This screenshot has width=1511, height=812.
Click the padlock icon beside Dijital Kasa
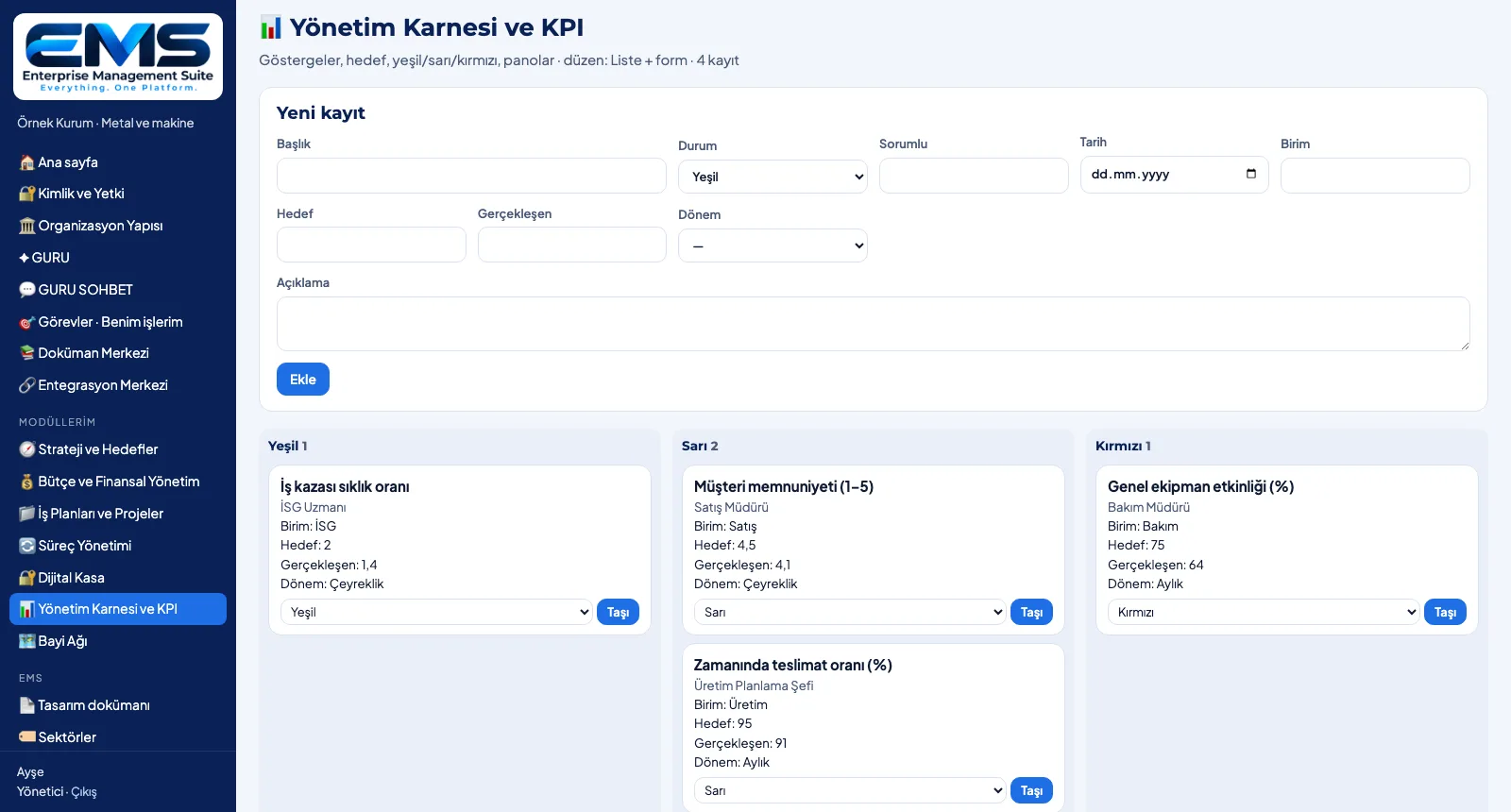tap(27, 578)
